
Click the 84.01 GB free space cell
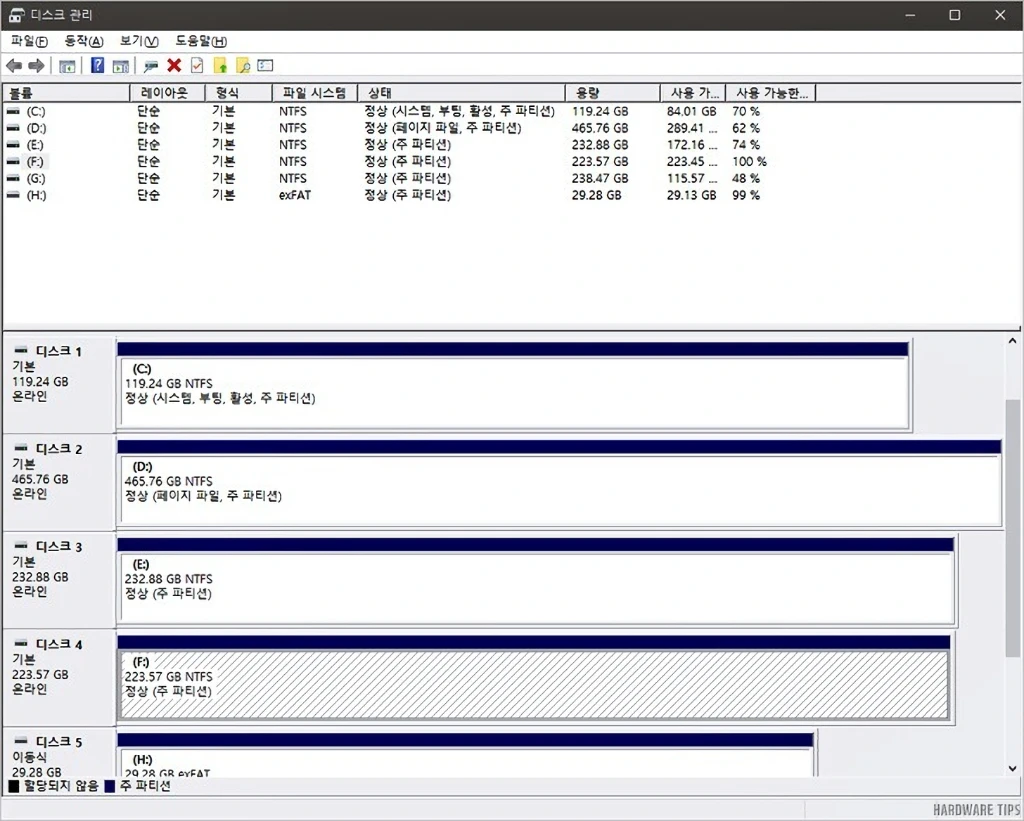692,112
